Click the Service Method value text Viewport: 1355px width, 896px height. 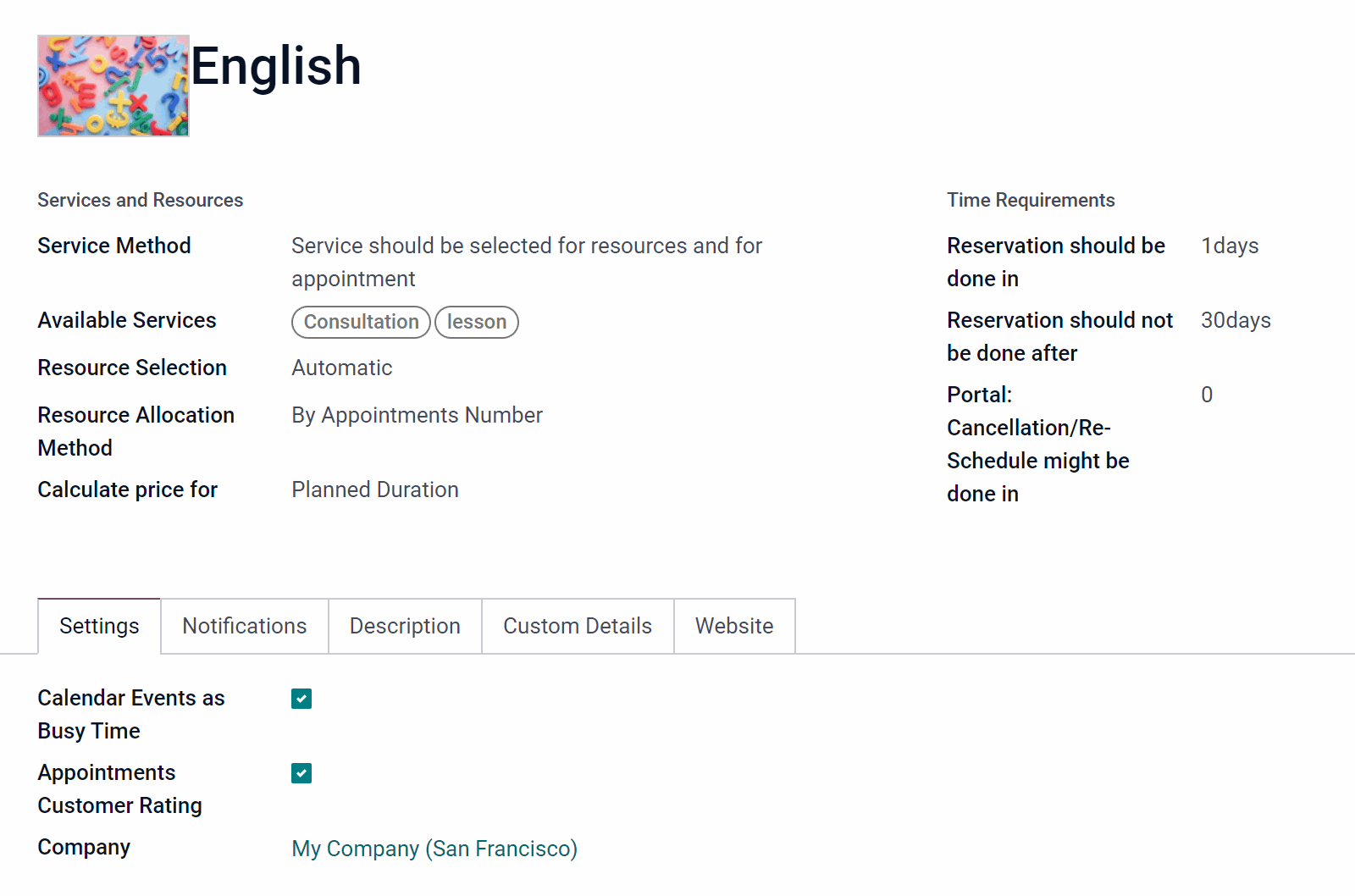click(x=527, y=262)
